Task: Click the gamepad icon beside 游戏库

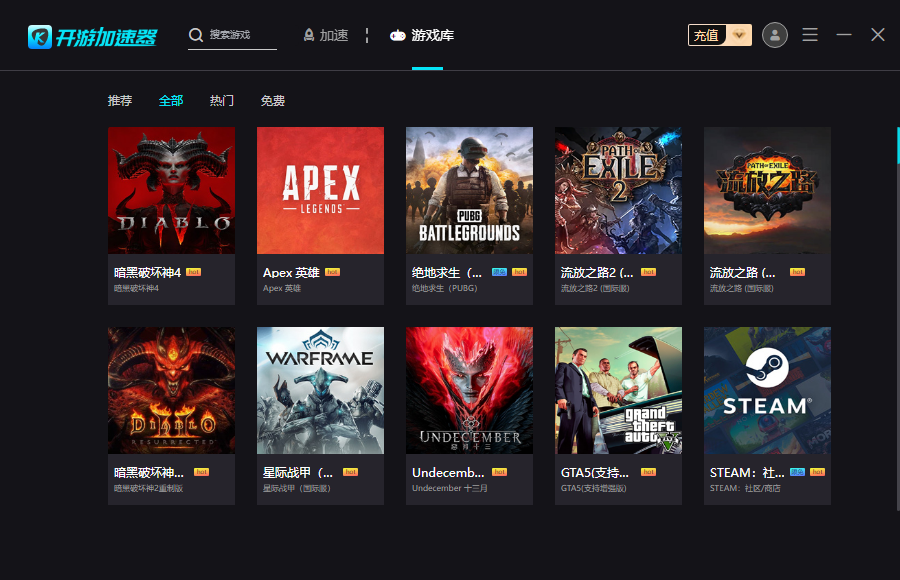Action: tap(398, 35)
